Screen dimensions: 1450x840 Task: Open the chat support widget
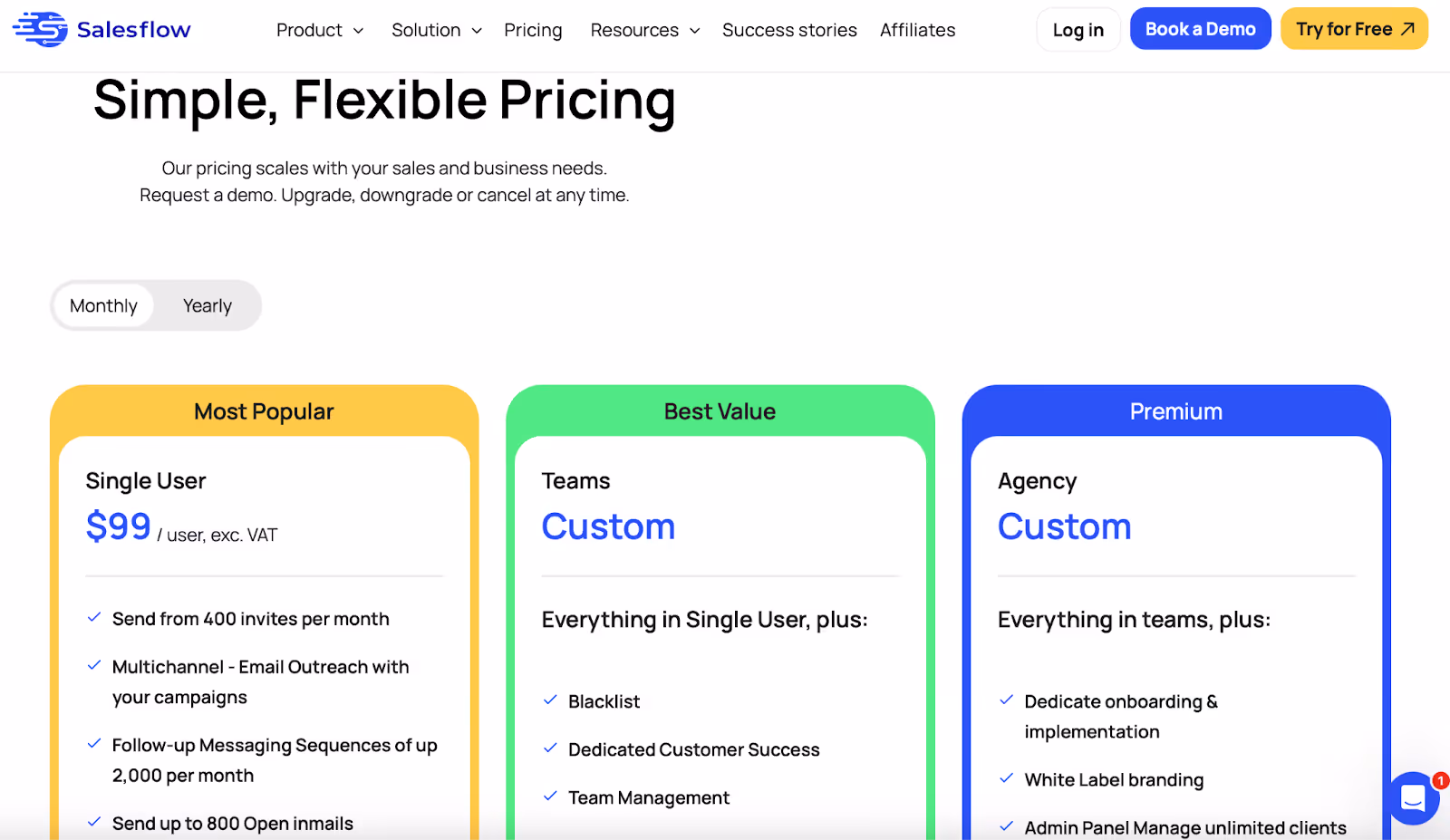pyautogui.click(x=1413, y=798)
